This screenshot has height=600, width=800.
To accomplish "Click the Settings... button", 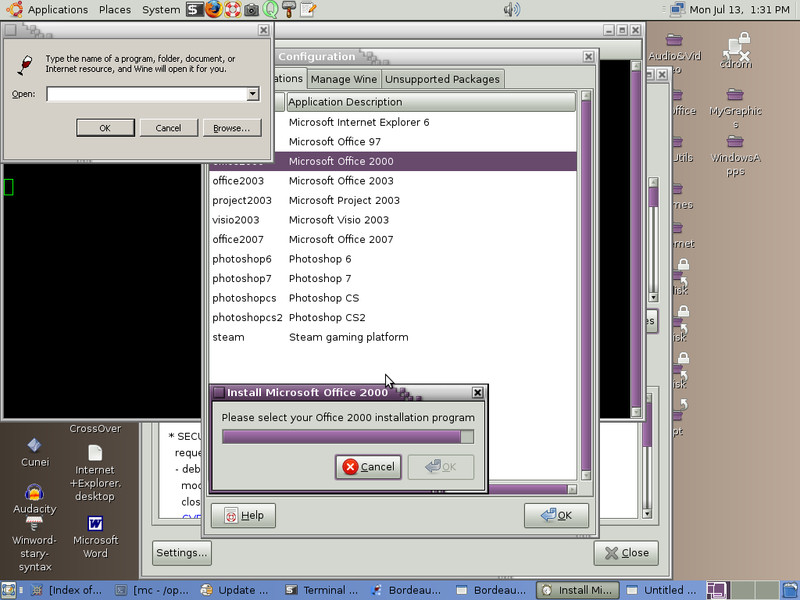I will coord(182,553).
